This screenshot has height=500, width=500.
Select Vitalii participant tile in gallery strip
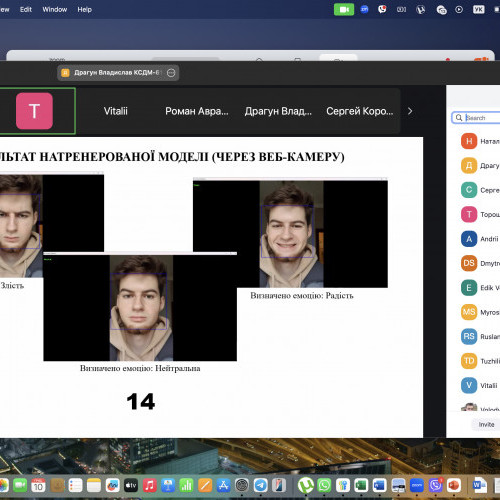pyautogui.click(x=115, y=111)
